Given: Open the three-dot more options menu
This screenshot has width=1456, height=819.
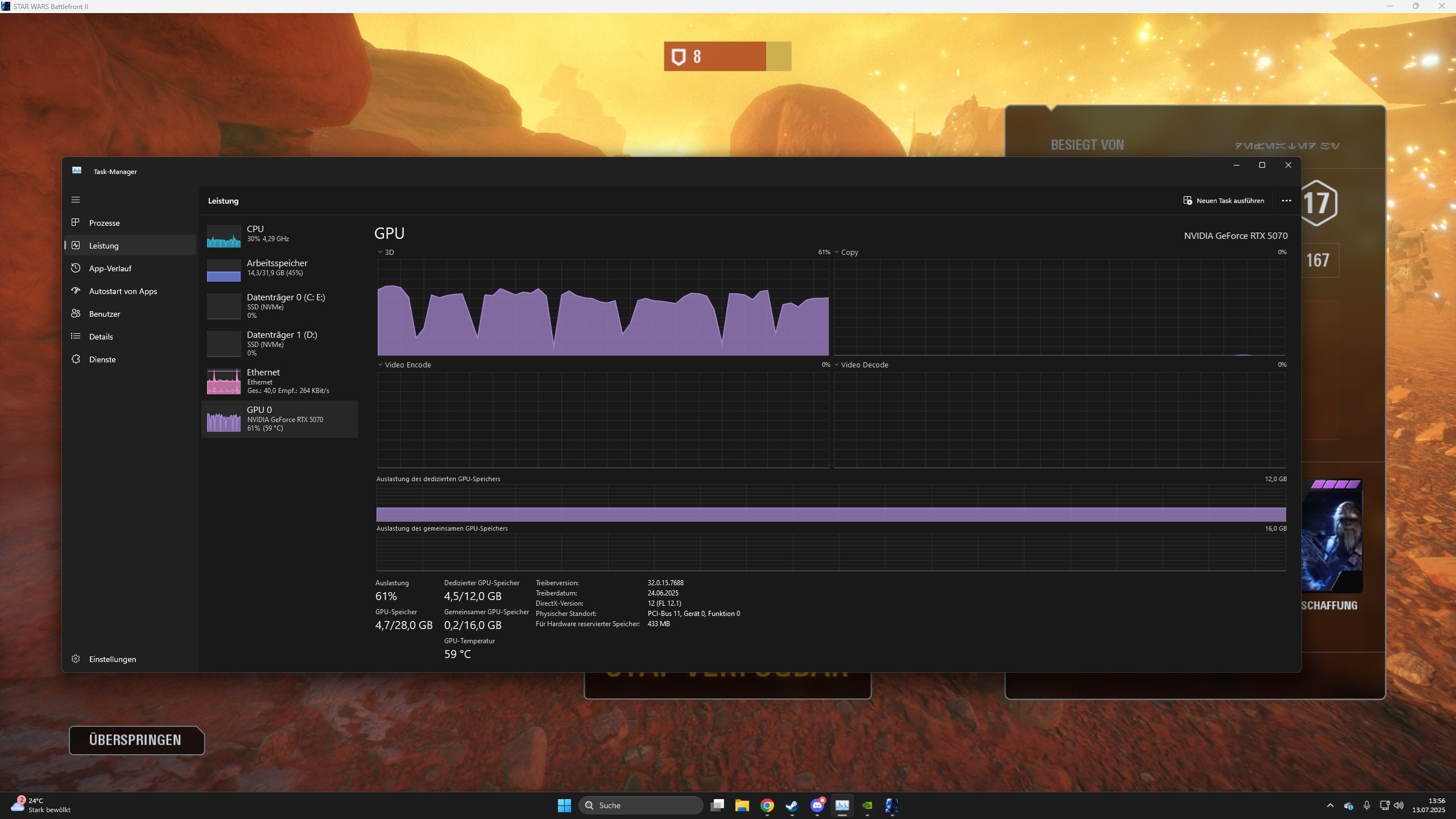Looking at the screenshot, I should pyautogui.click(x=1286, y=201).
